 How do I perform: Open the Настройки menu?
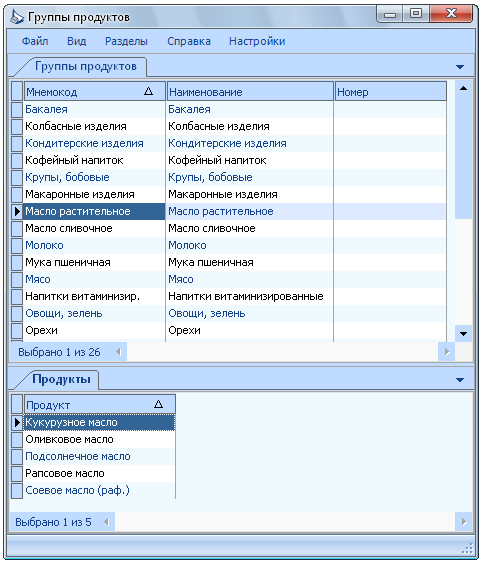point(257,41)
